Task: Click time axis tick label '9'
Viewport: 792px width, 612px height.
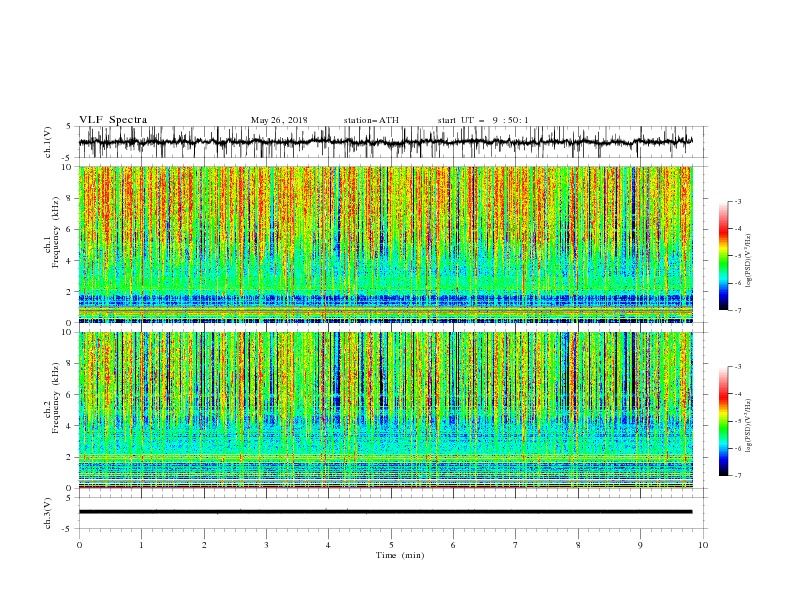Action: click(x=640, y=545)
